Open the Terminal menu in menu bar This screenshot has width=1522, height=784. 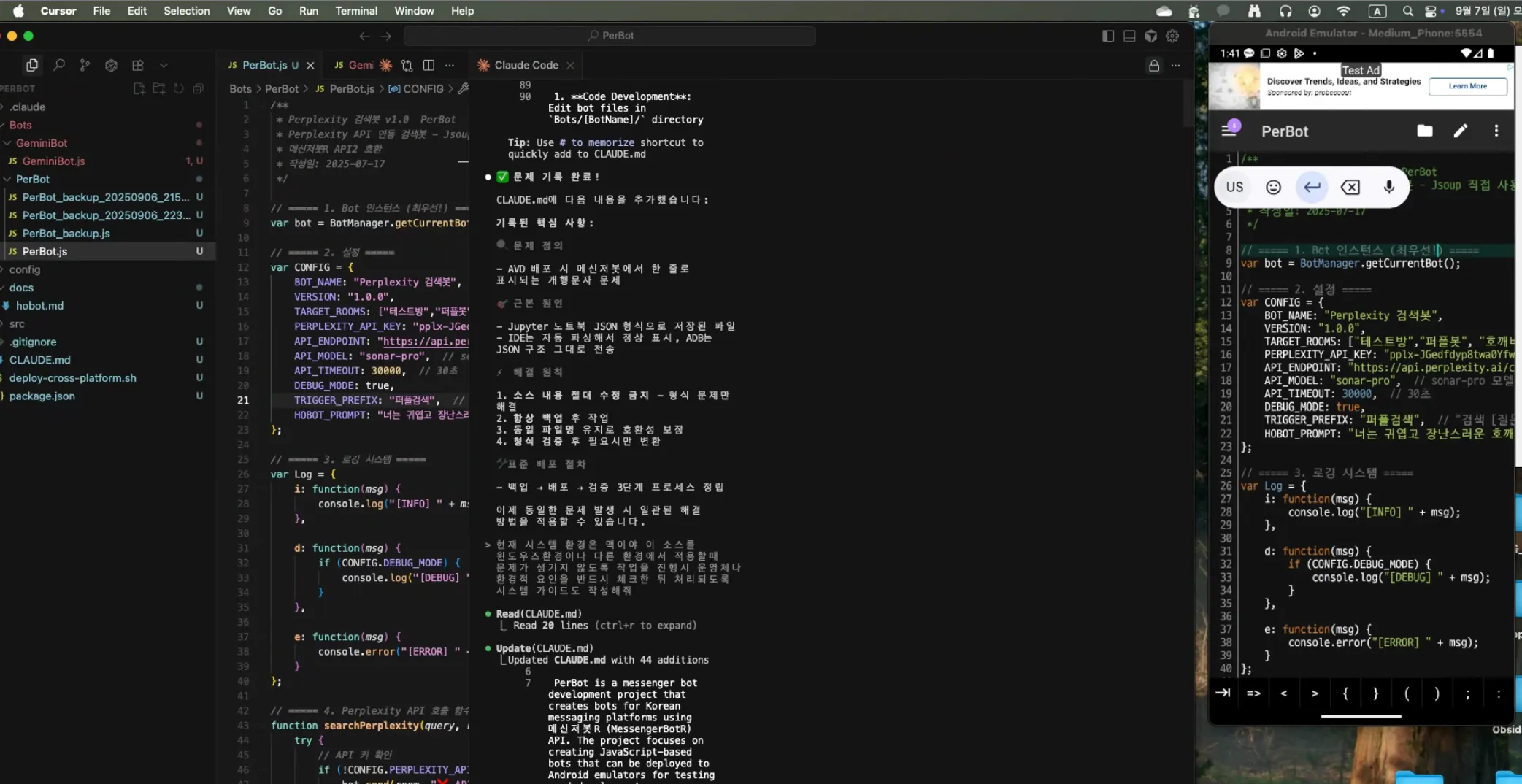click(x=355, y=11)
